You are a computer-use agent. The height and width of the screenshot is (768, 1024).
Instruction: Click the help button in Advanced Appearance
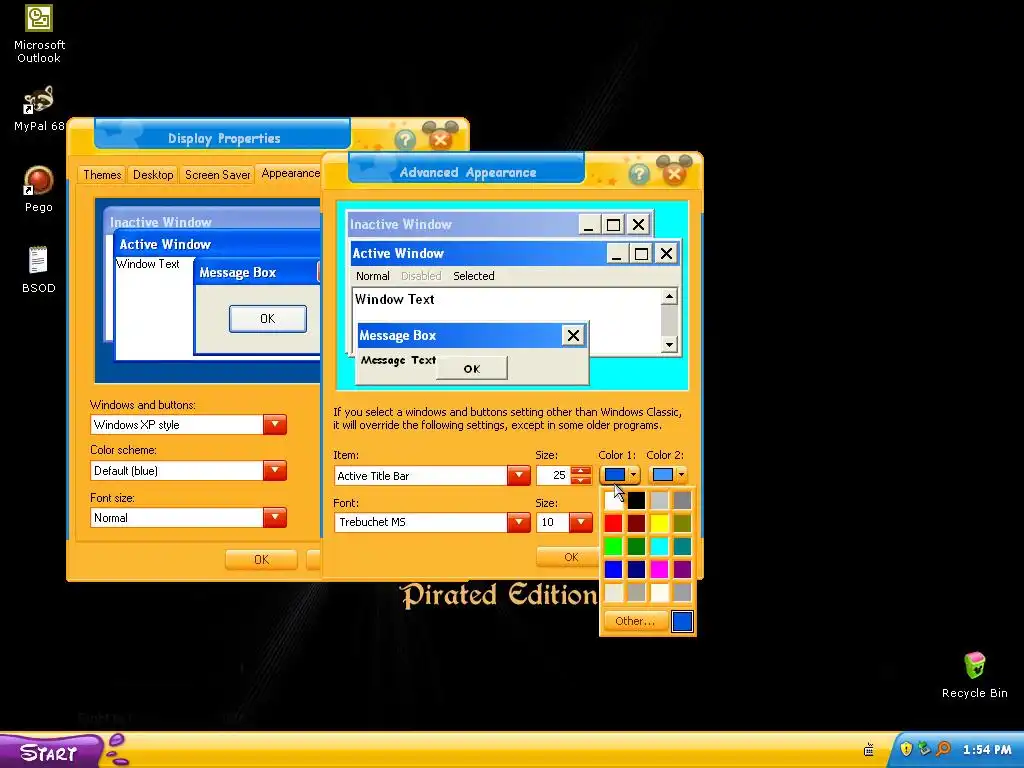(x=639, y=173)
